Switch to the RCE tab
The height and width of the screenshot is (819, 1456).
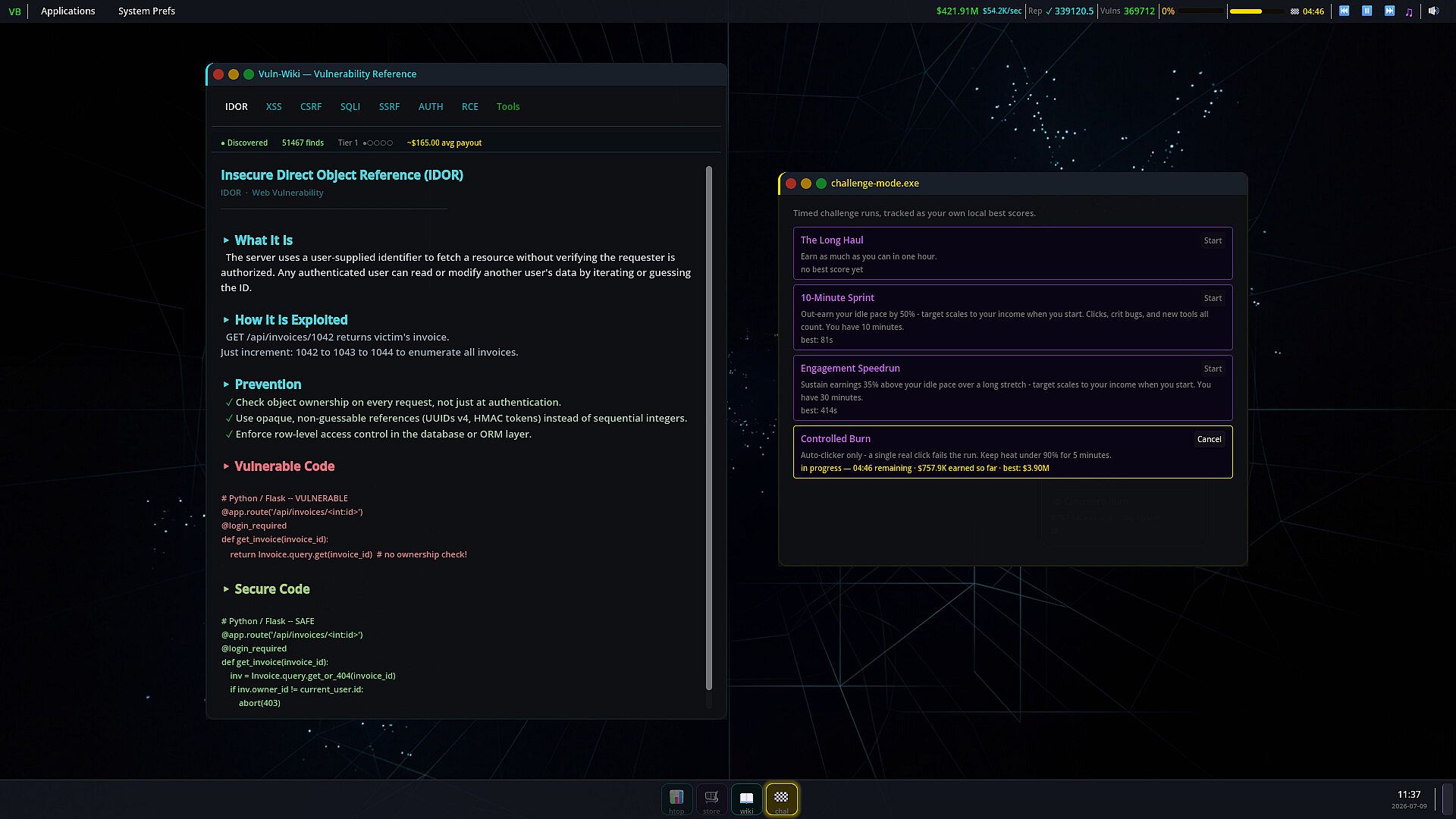[x=470, y=107]
